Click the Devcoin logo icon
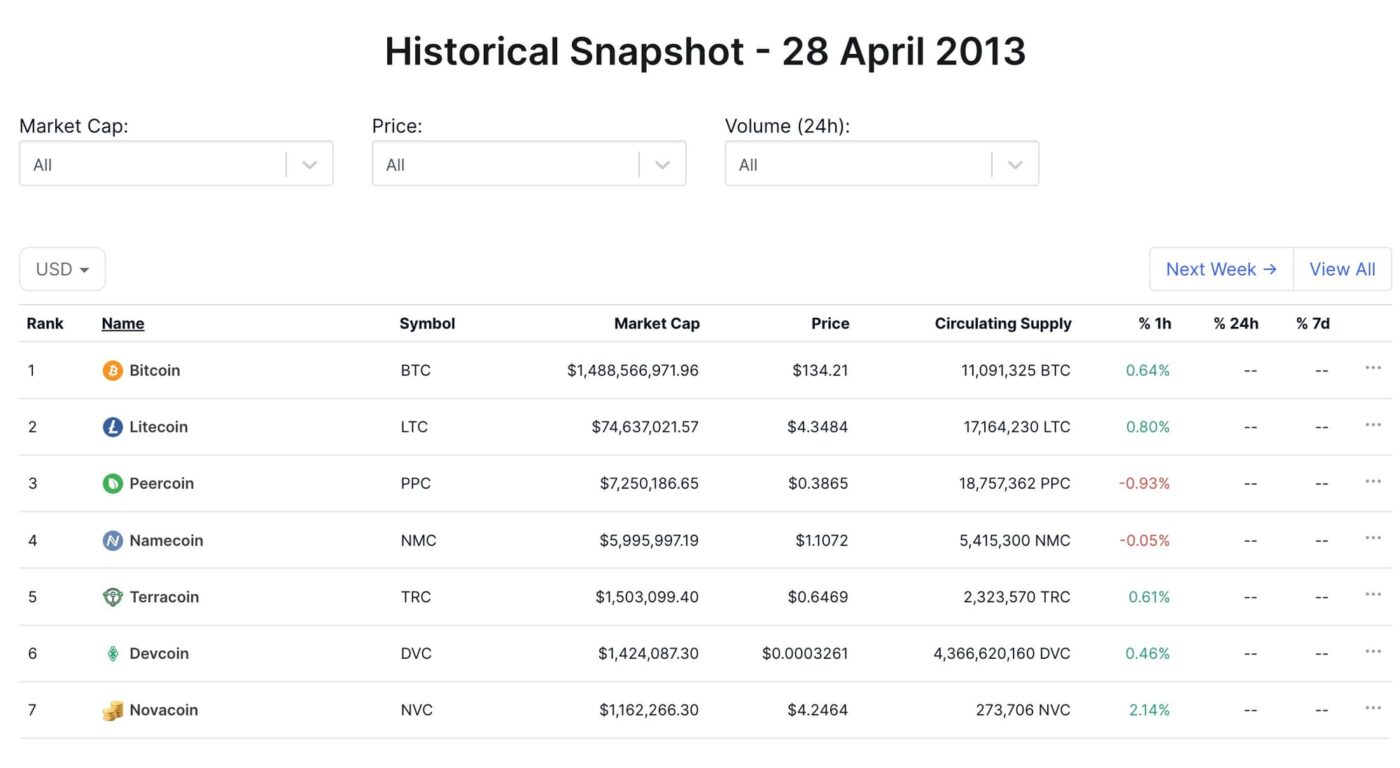This screenshot has height=768, width=1400. tap(113, 654)
